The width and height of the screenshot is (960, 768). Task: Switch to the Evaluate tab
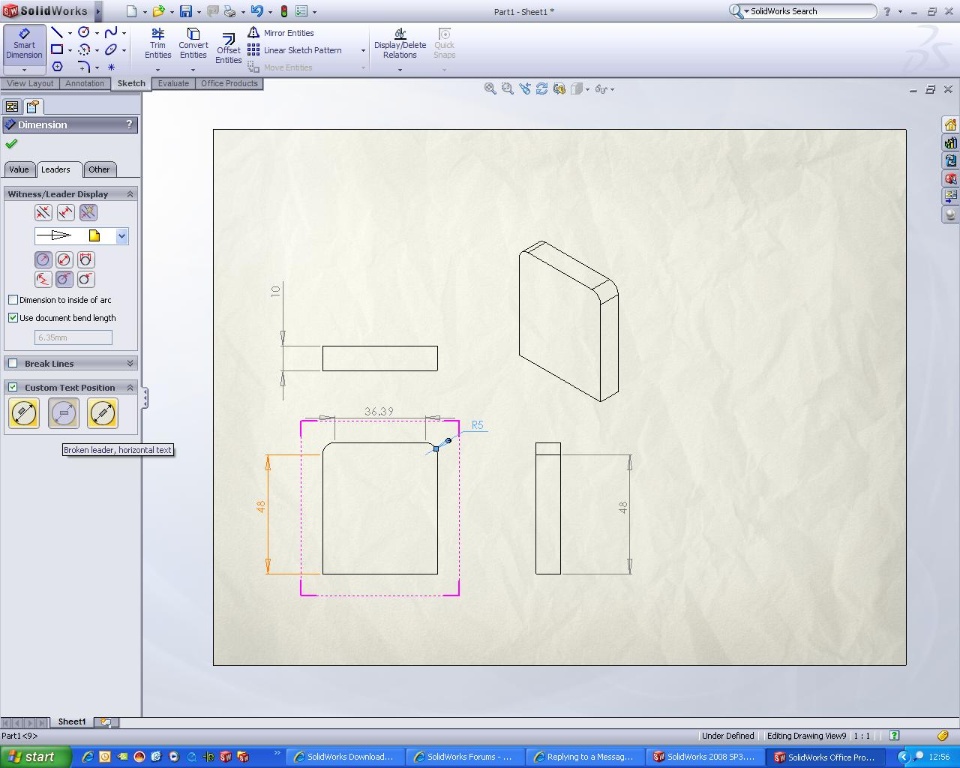(173, 83)
